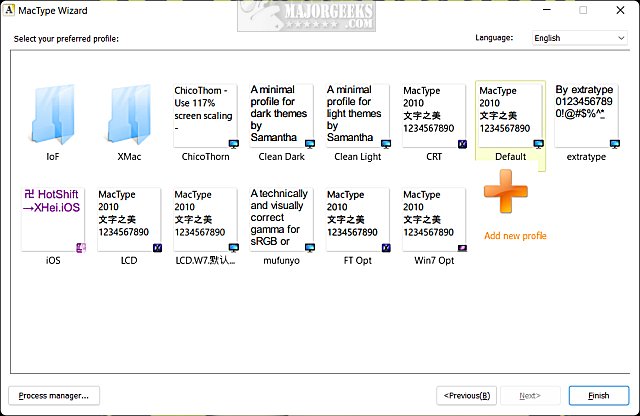Close the MacType Wizard window
The image size is (640, 416).
click(x=620, y=10)
